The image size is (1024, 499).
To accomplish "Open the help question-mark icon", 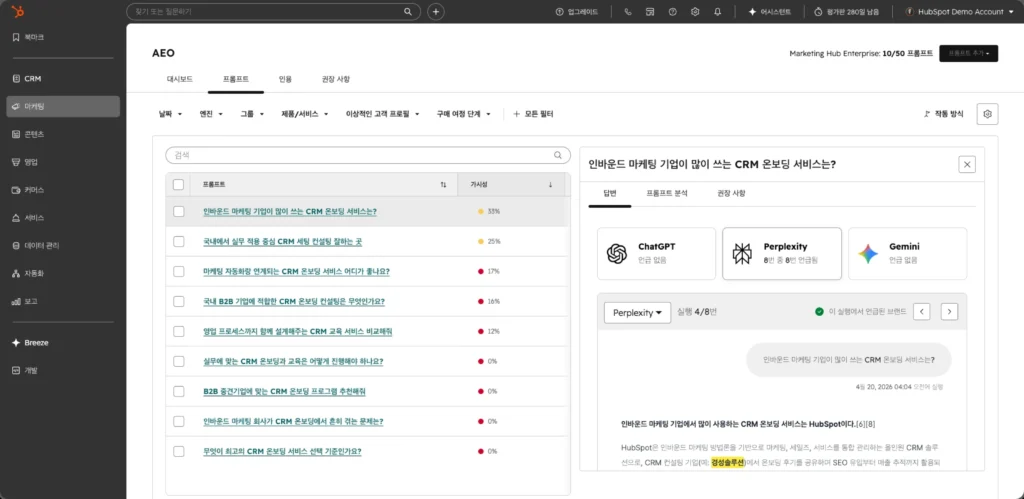I will tap(673, 12).
